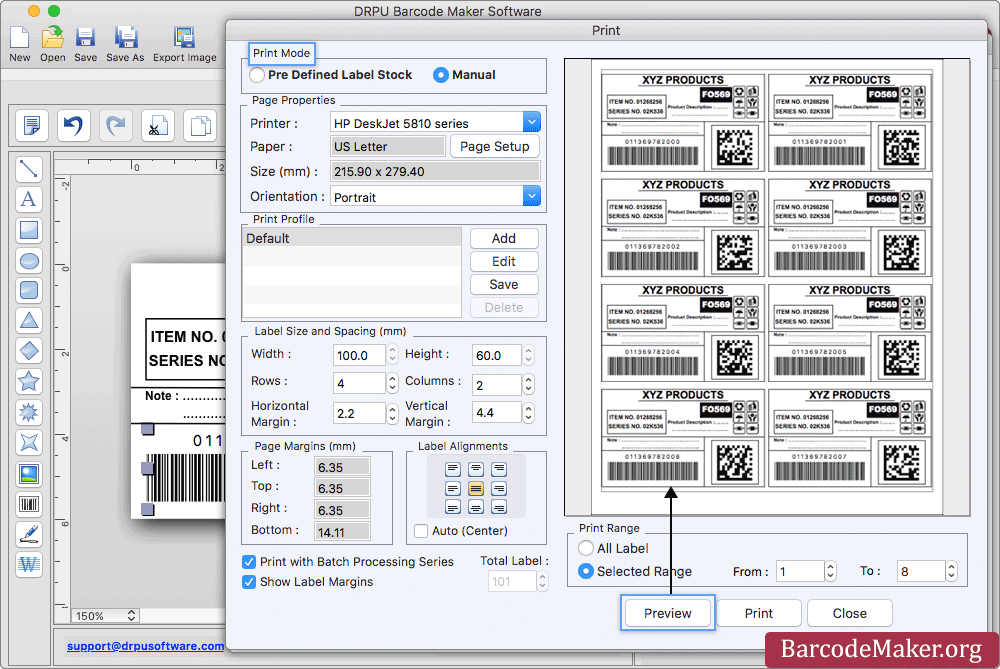The width and height of the screenshot is (1000, 669).
Task: Open a file with the Open icon
Action: point(52,38)
